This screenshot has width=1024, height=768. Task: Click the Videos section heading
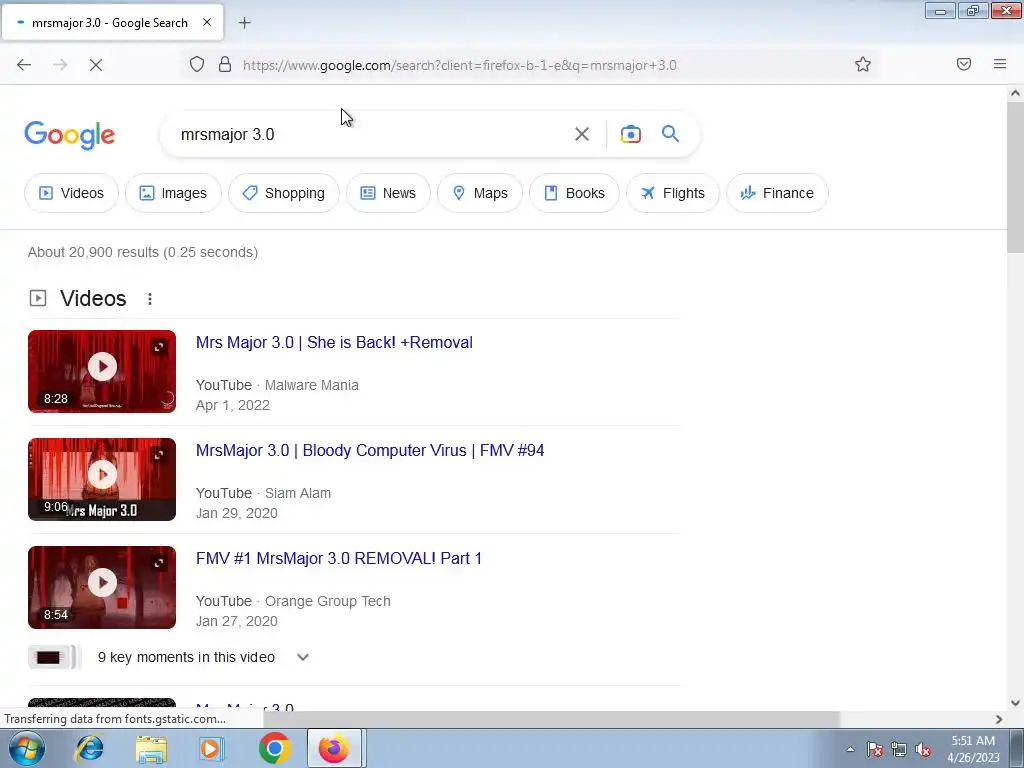pyautogui.click(x=93, y=298)
